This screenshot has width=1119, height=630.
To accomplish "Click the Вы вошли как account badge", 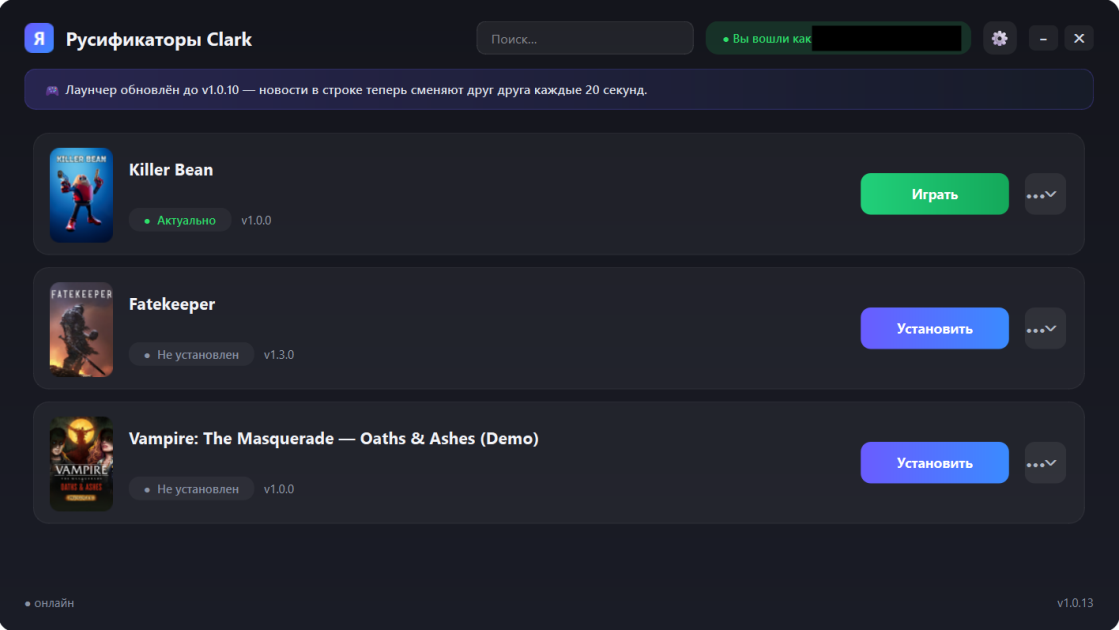I will (838, 39).
